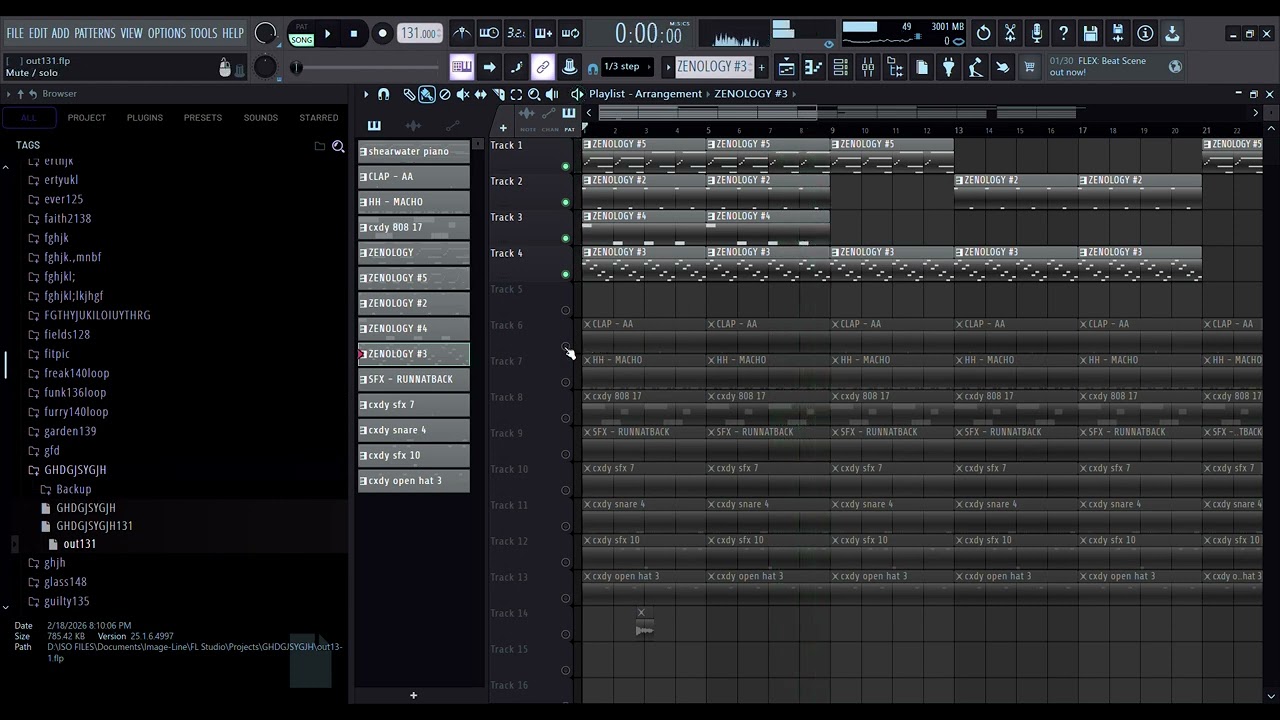Select the SFX - RUNNATBACK pattern in picker
This screenshot has width=1280, height=720.
pos(414,379)
